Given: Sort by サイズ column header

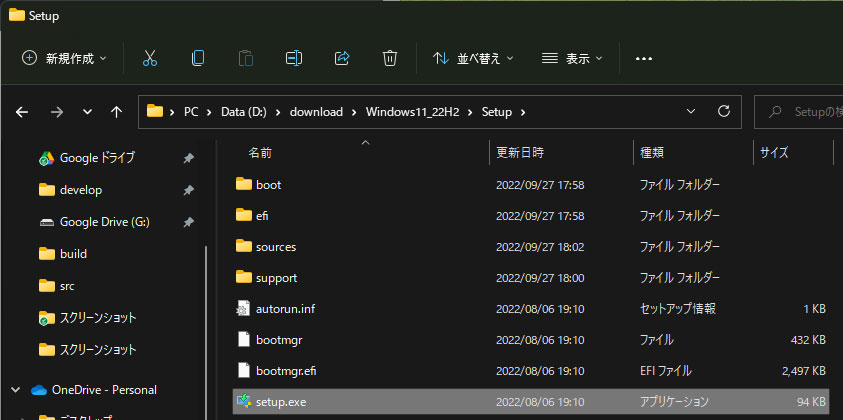Looking at the screenshot, I should (774, 153).
